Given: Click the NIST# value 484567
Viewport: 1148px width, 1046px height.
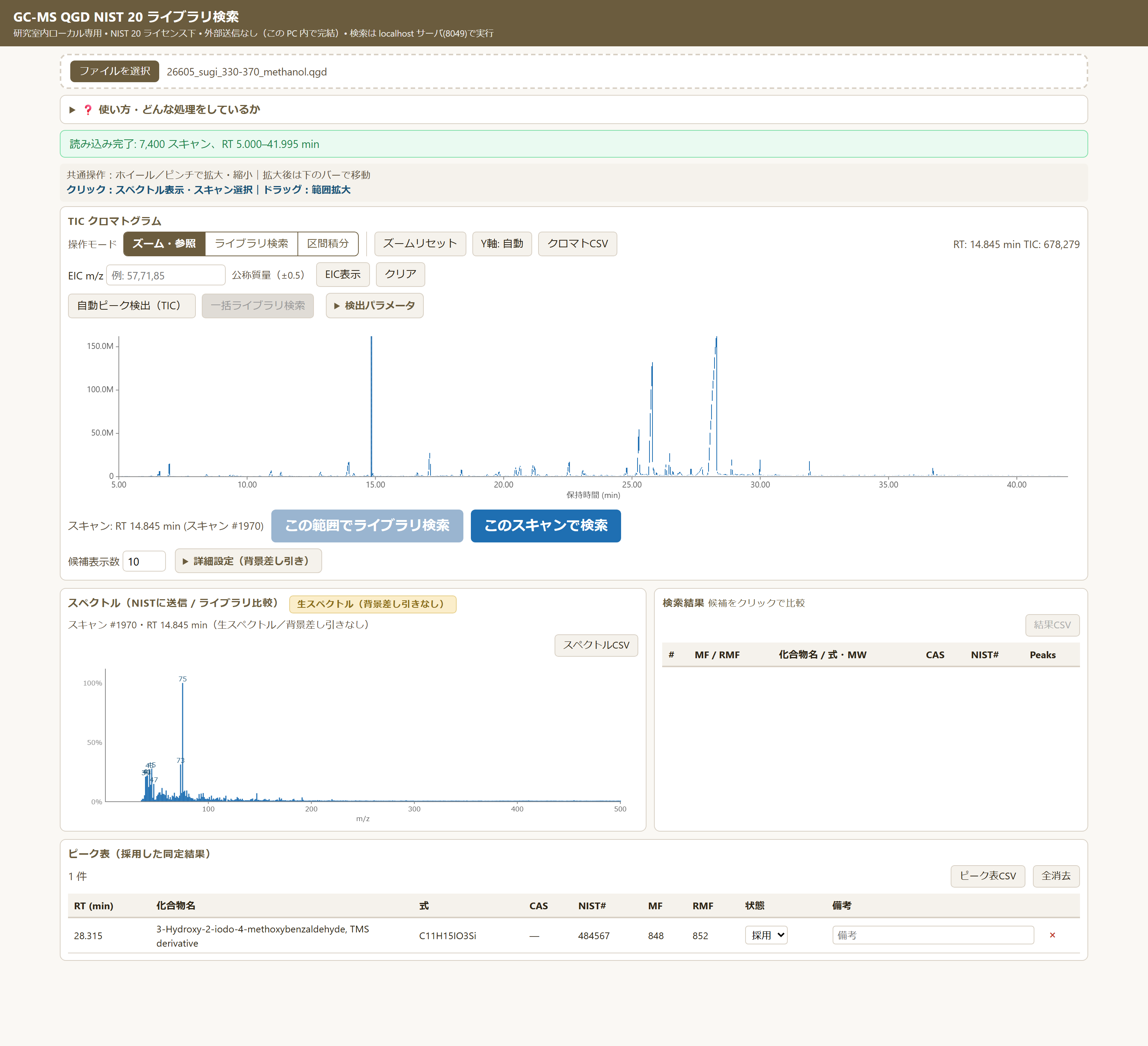Looking at the screenshot, I should coord(594,935).
